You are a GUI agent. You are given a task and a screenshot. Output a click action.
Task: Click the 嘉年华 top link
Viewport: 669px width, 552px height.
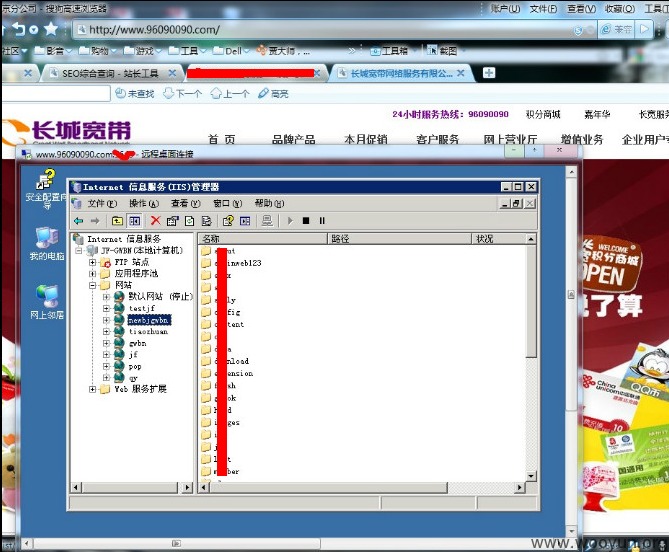pos(597,114)
